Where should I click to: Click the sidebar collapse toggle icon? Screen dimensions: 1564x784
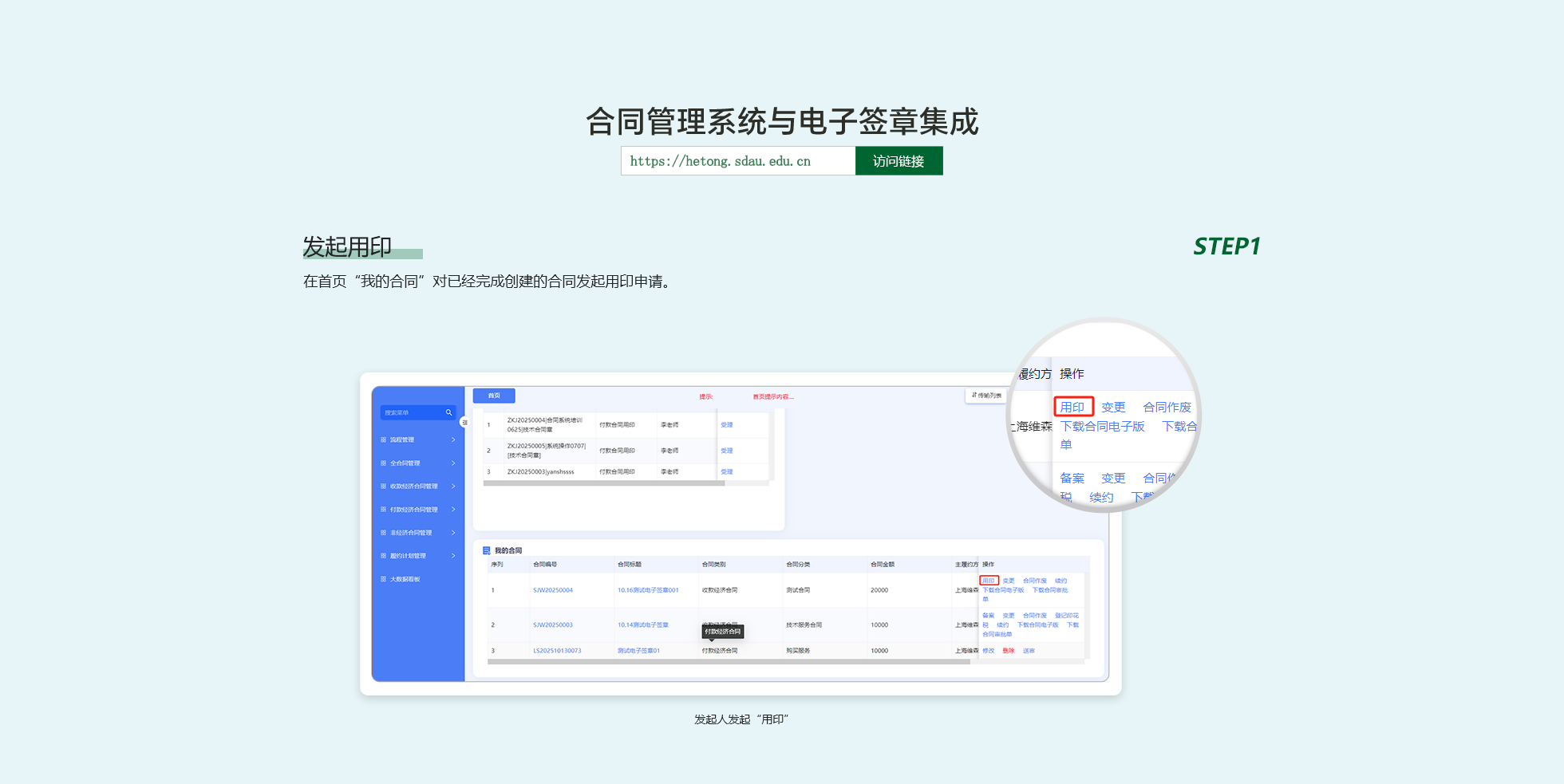pos(464,423)
